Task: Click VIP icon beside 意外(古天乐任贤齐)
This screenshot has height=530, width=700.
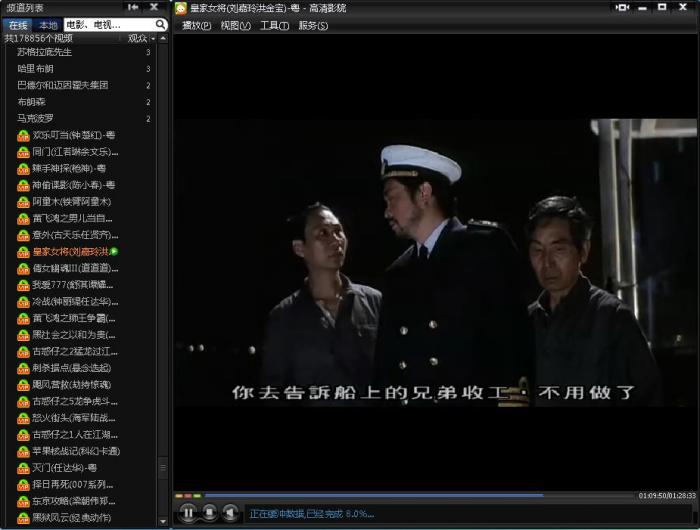Action: pyautogui.click(x=23, y=235)
